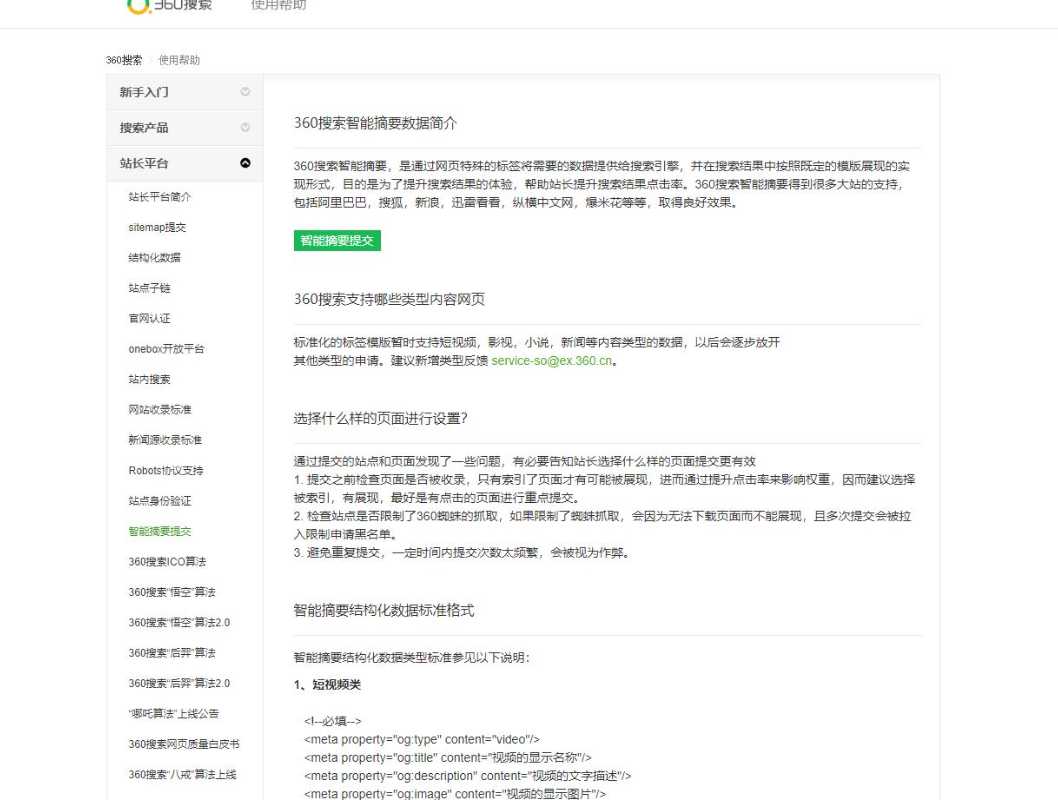Click the service-so@ex.360.cn email link

pyautogui.click(x=552, y=360)
